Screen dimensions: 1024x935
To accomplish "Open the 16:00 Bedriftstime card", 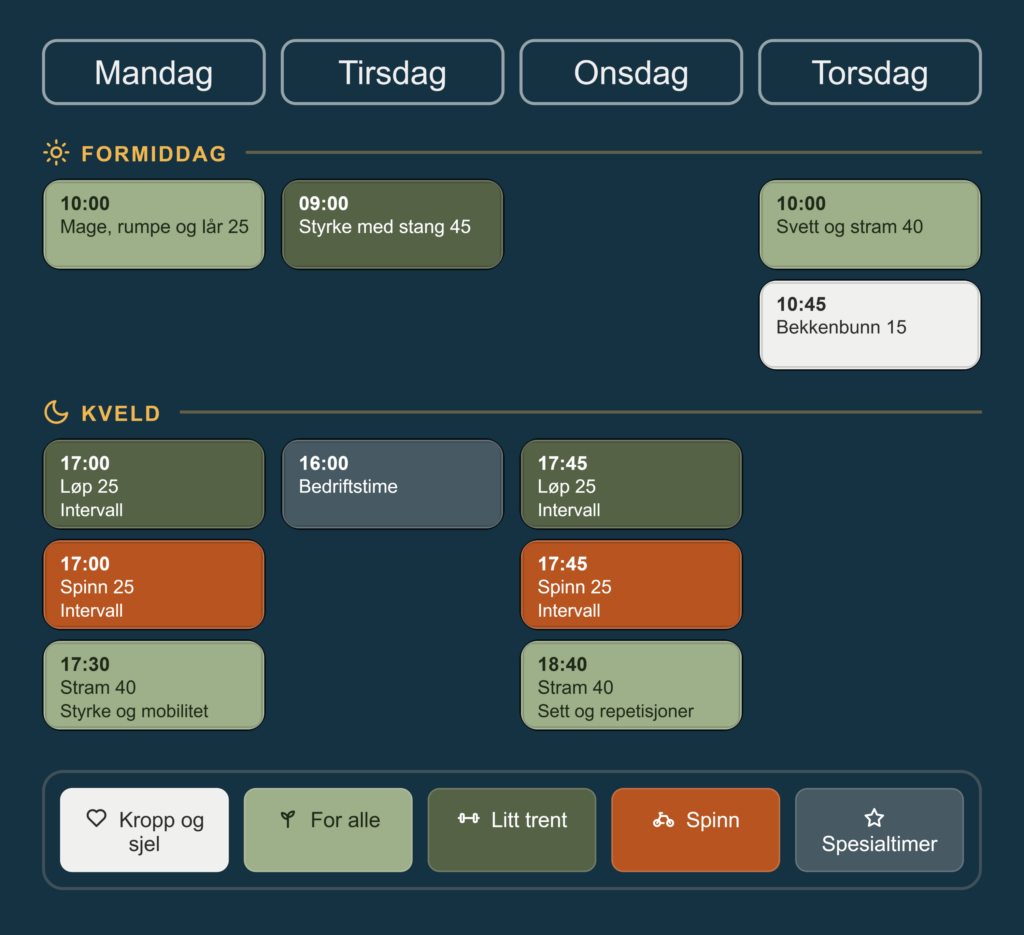I will (x=392, y=484).
